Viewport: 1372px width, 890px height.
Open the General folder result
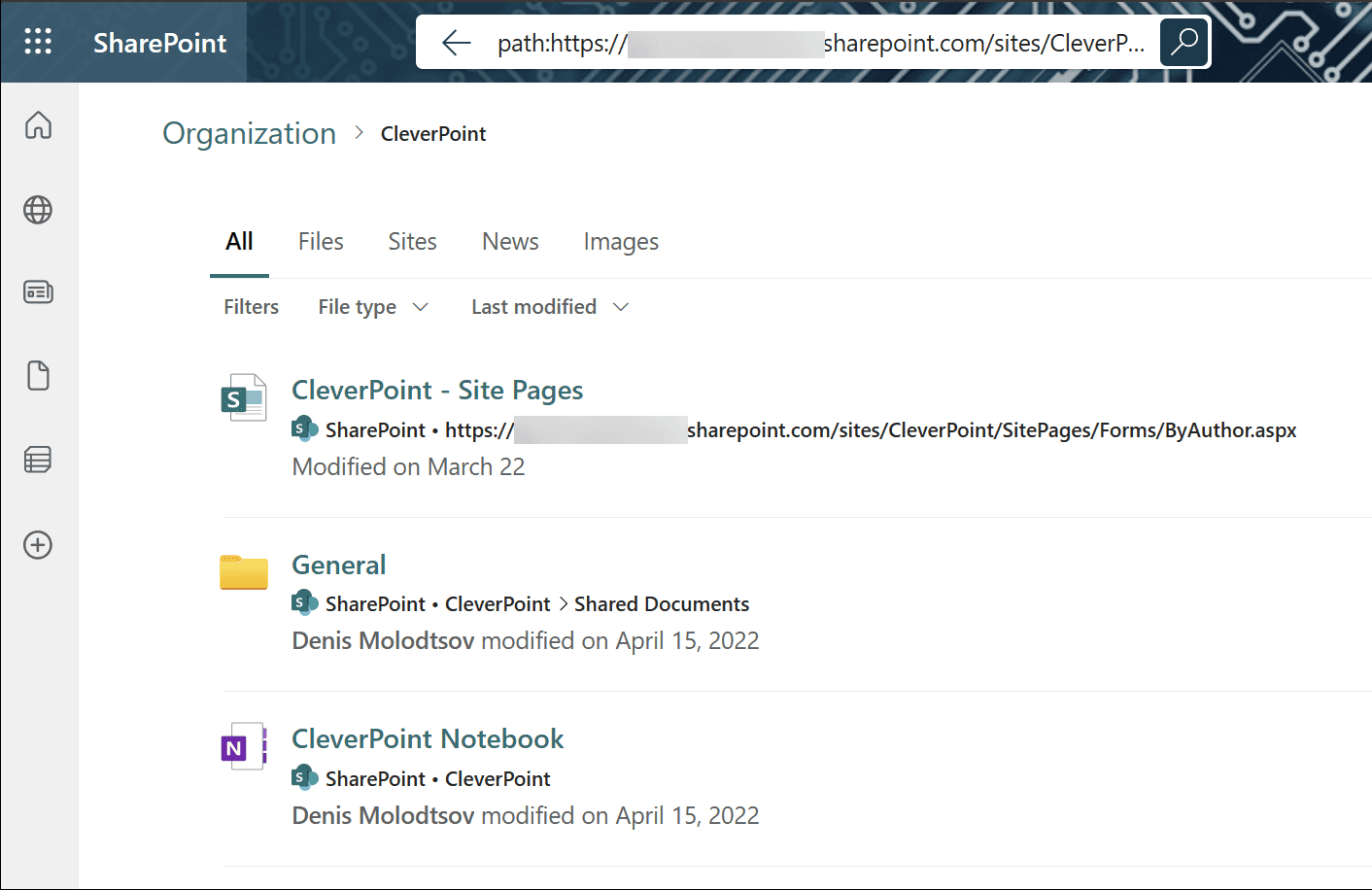[338, 565]
